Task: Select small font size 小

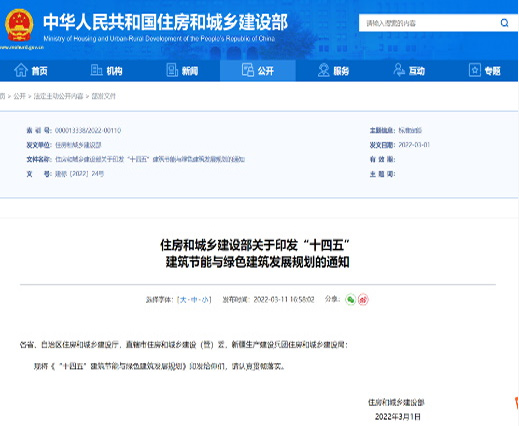Action: (x=205, y=300)
